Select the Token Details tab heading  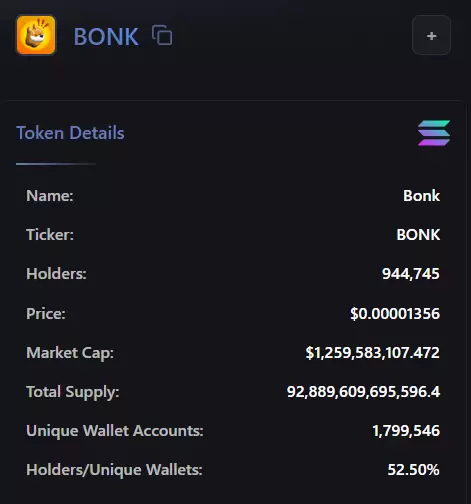[70, 133]
